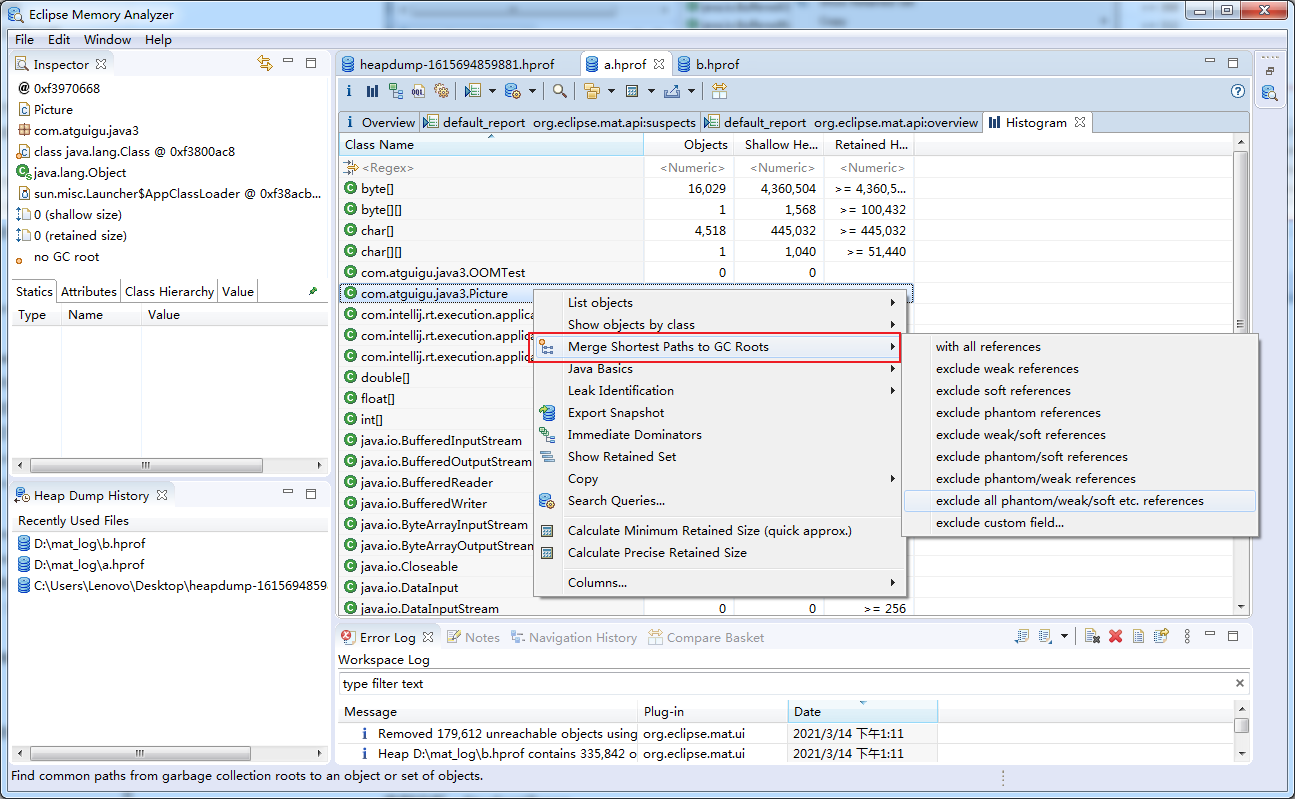Close the a.hprof editor tab

pyautogui.click(x=659, y=64)
